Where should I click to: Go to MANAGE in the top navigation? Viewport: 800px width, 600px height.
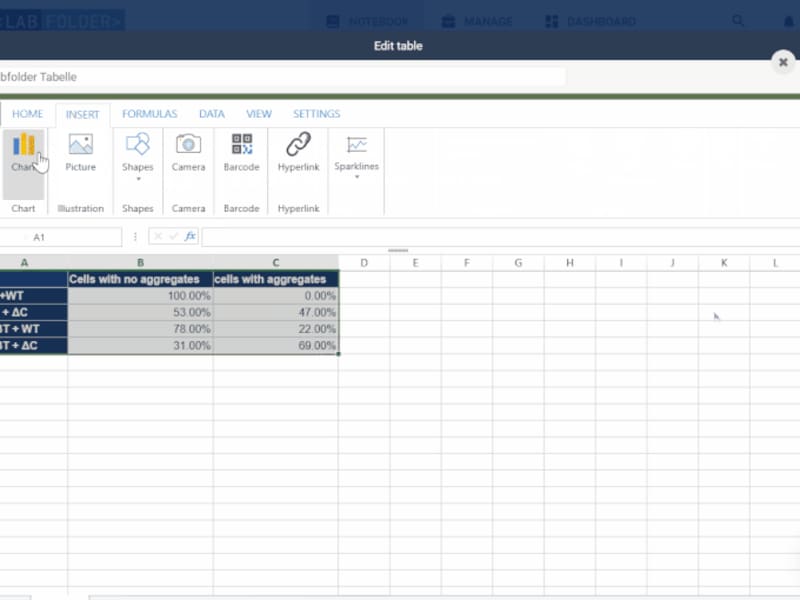coord(477,21)
